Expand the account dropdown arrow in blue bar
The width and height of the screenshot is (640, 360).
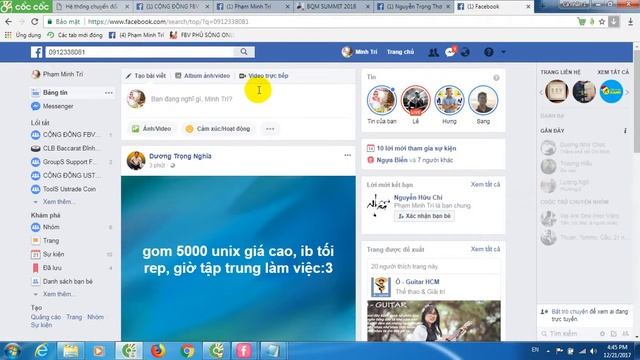[503, 52]
